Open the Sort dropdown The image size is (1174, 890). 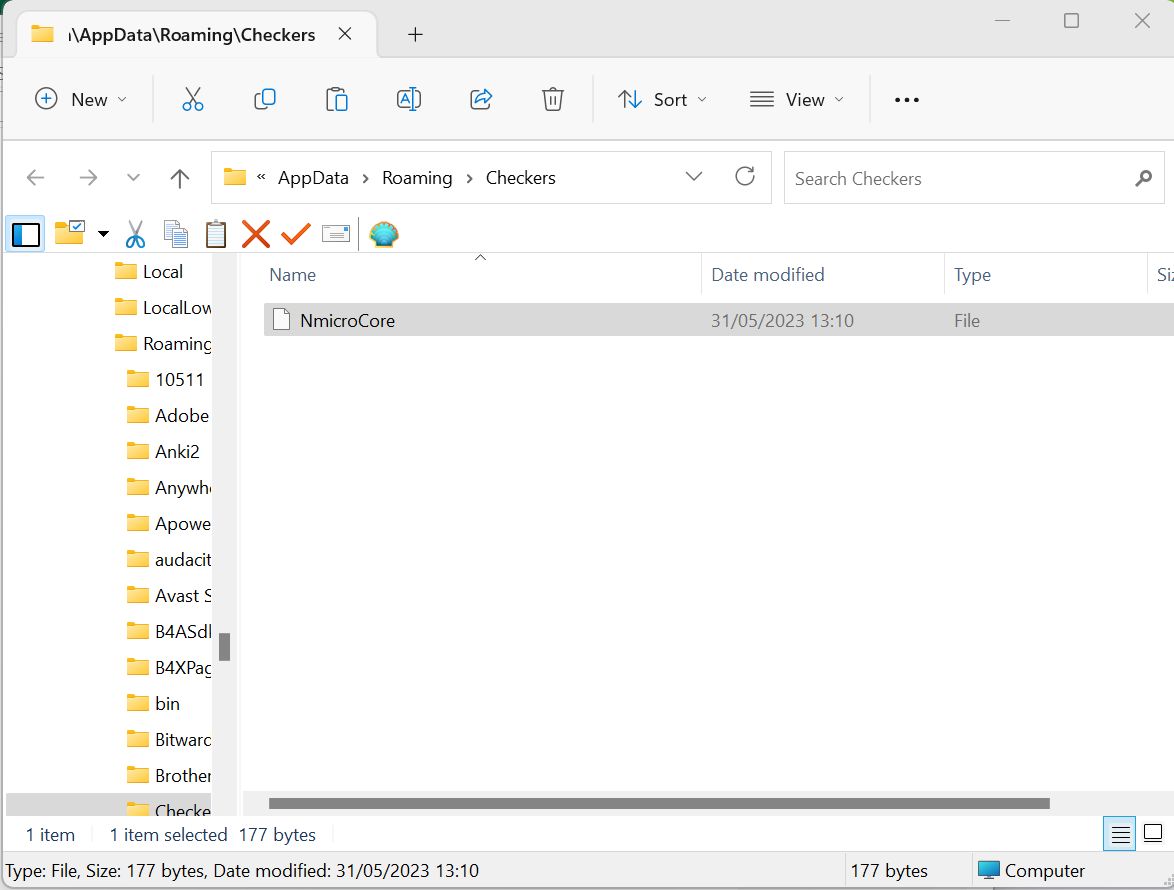662,100
